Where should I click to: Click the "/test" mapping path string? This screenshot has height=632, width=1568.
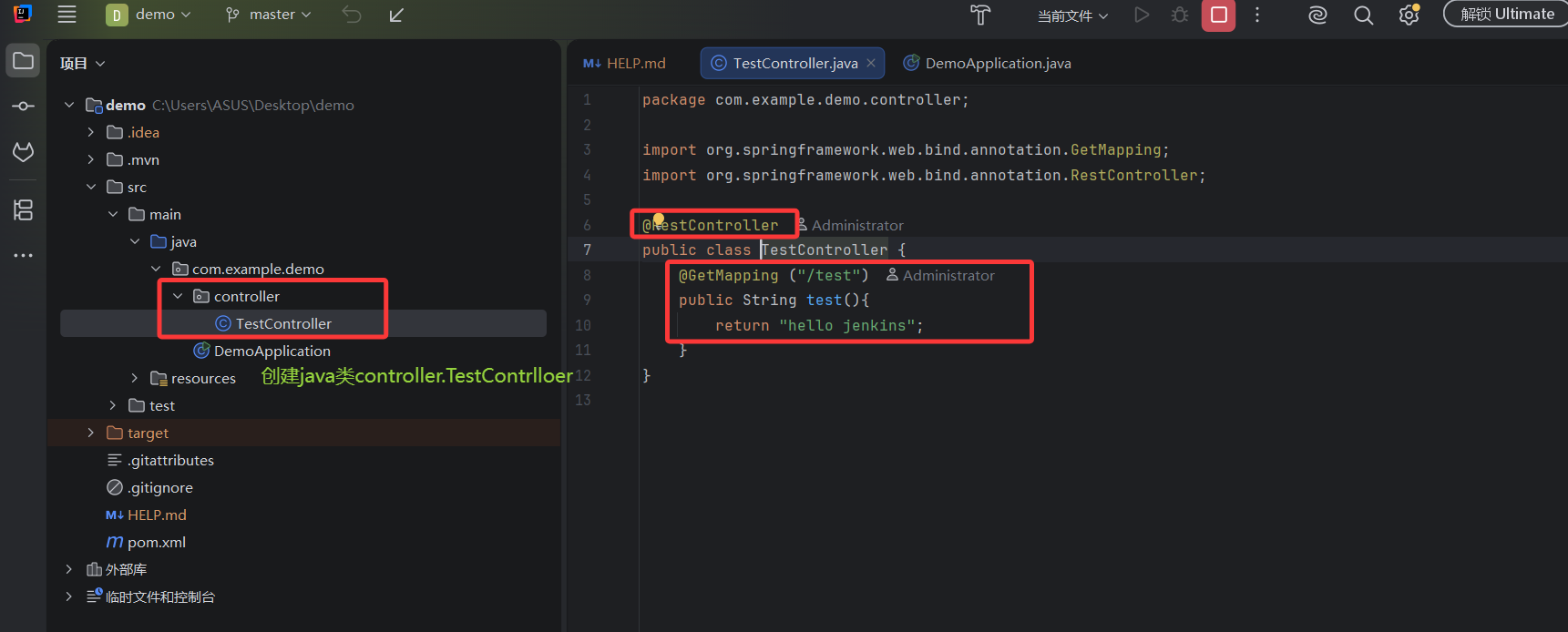(x=828, y=275)
